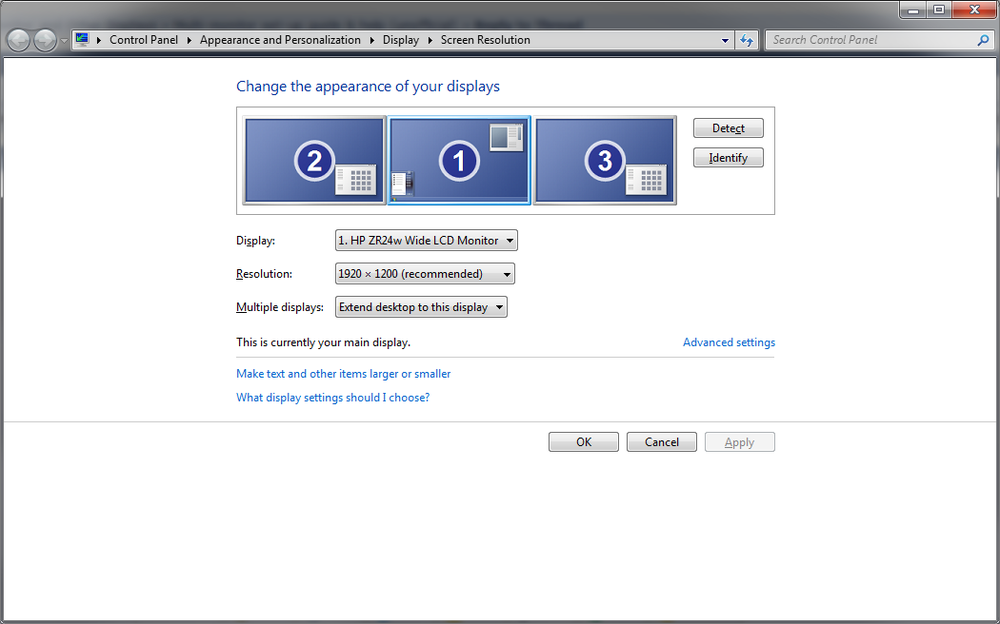The image size is (1000, 624).
Task: Select display monitor 1 thumbnail
Action: tap(459, 160)
